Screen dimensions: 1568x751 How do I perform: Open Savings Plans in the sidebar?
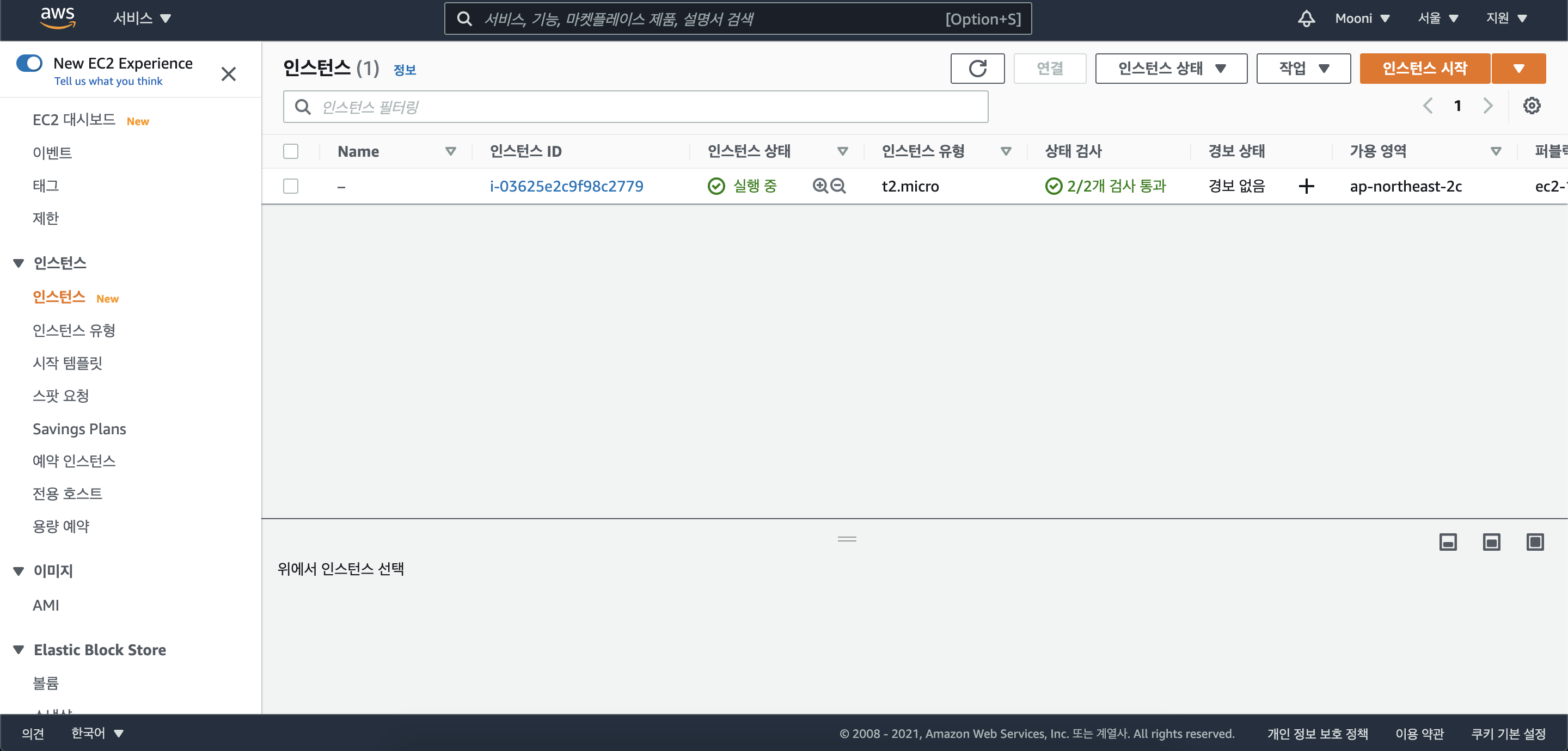[x=79, y=428]
